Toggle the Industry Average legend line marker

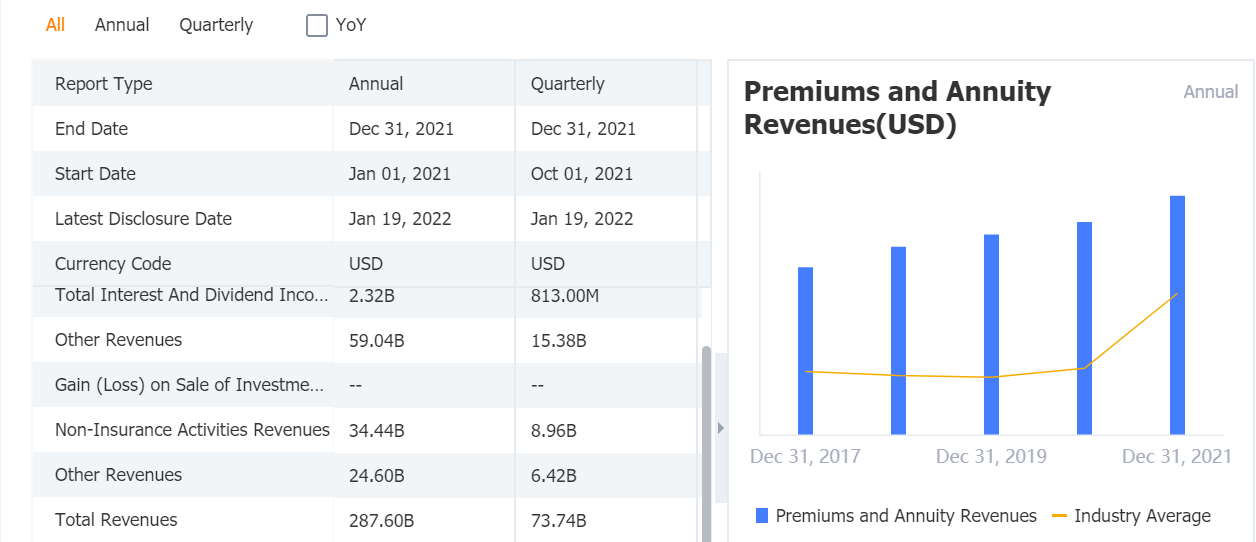[1060, 516]
